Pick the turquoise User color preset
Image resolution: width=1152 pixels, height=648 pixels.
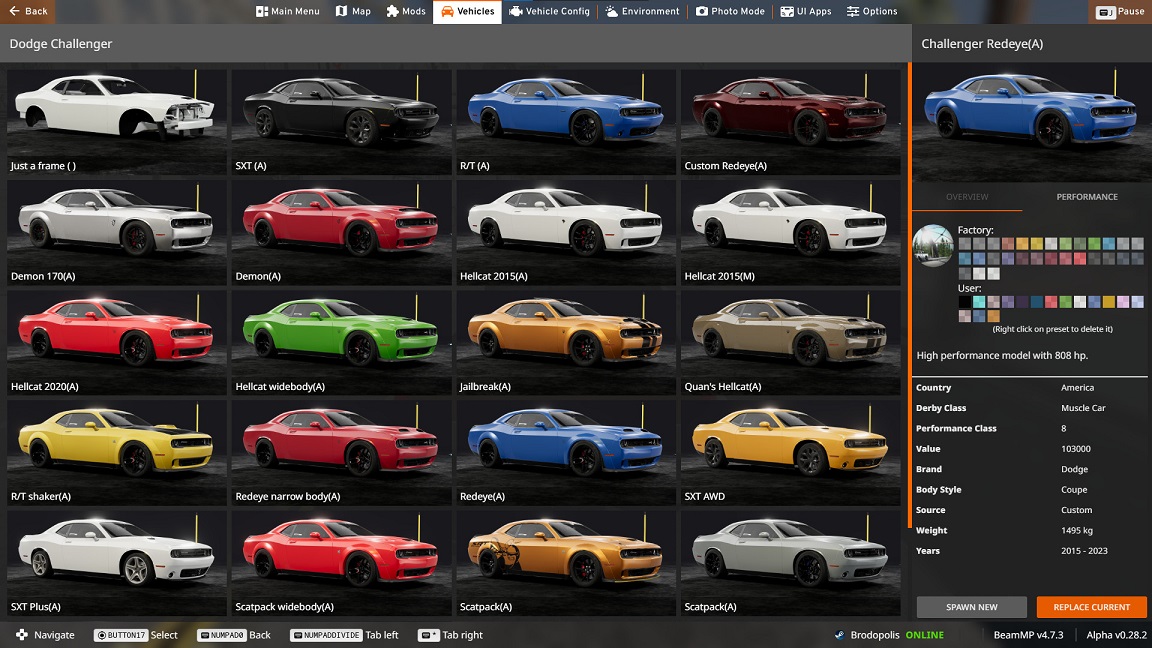979,302
